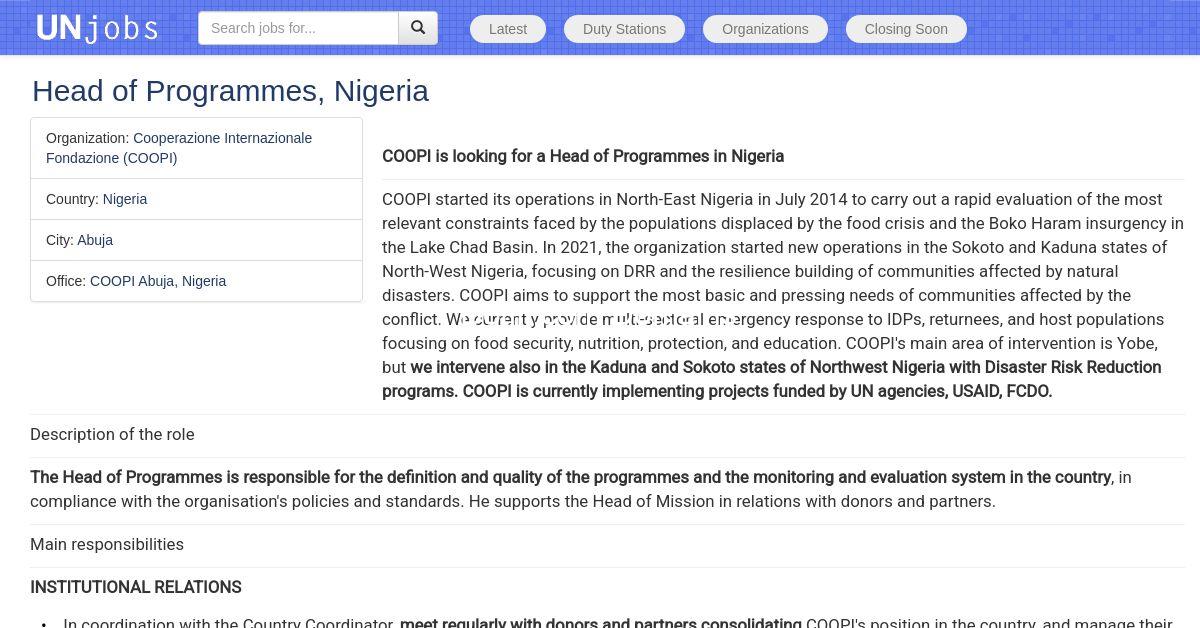Select the 'Description of the role' heading
The image size is (1200, 628).
point(112,434)
